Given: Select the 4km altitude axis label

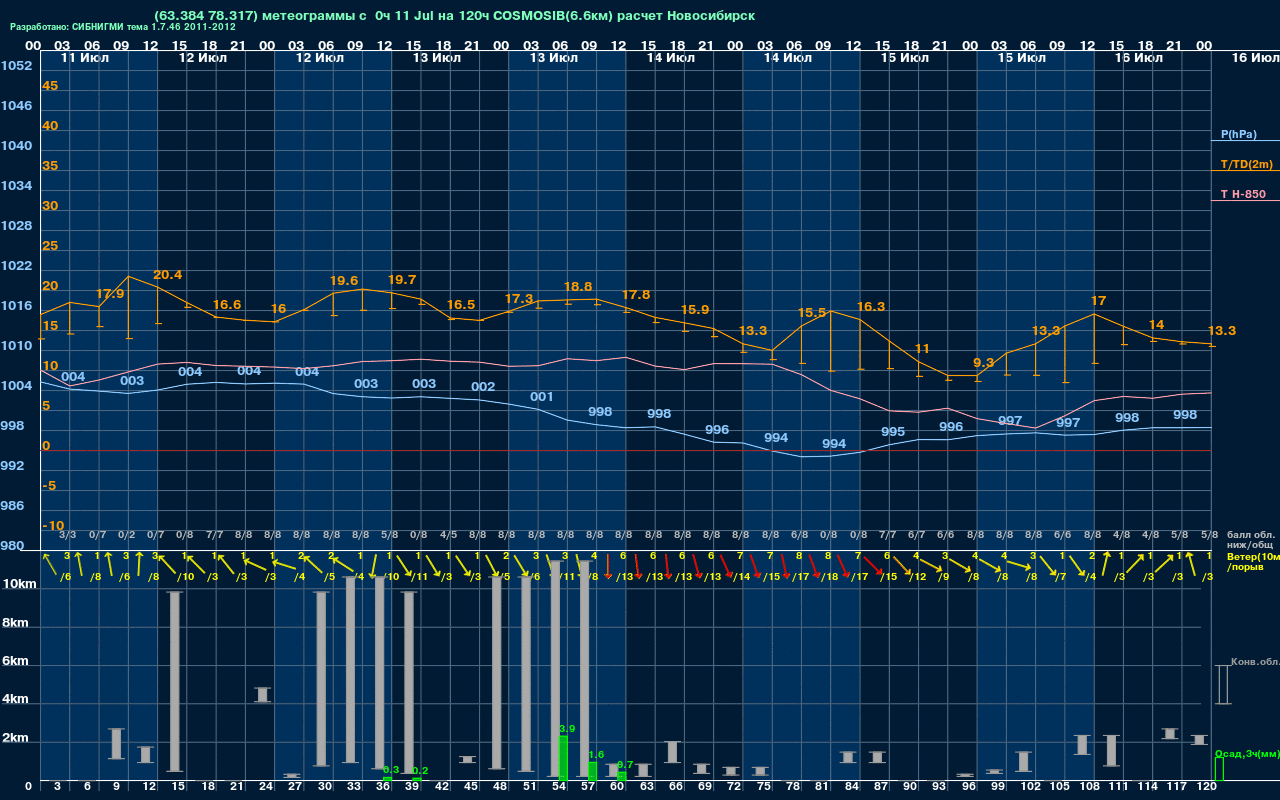Looking at the screenshot, I should tap(17, 700).
